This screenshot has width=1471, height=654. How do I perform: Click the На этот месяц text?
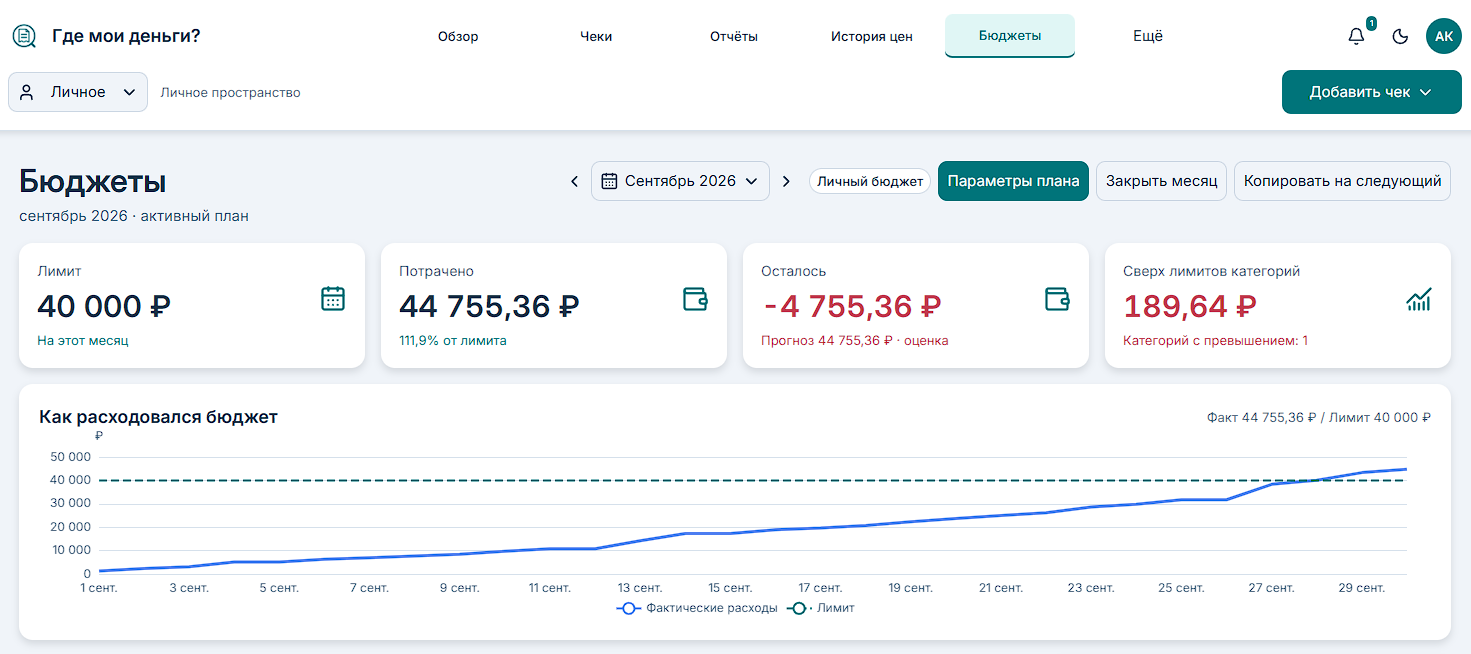coord(83,341)
